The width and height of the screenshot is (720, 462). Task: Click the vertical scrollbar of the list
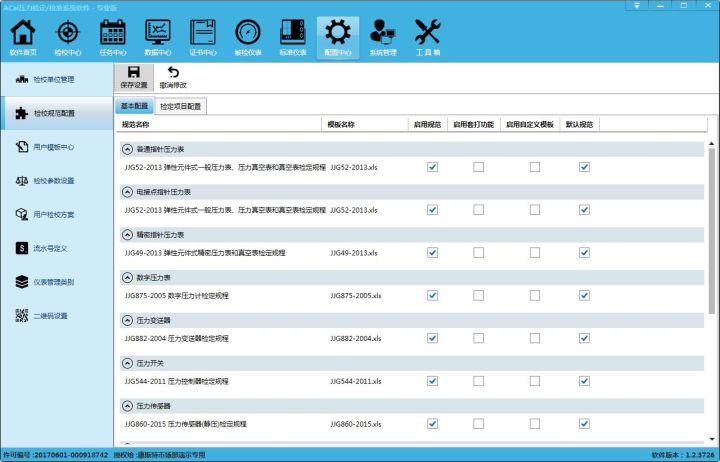coord(711,230)
